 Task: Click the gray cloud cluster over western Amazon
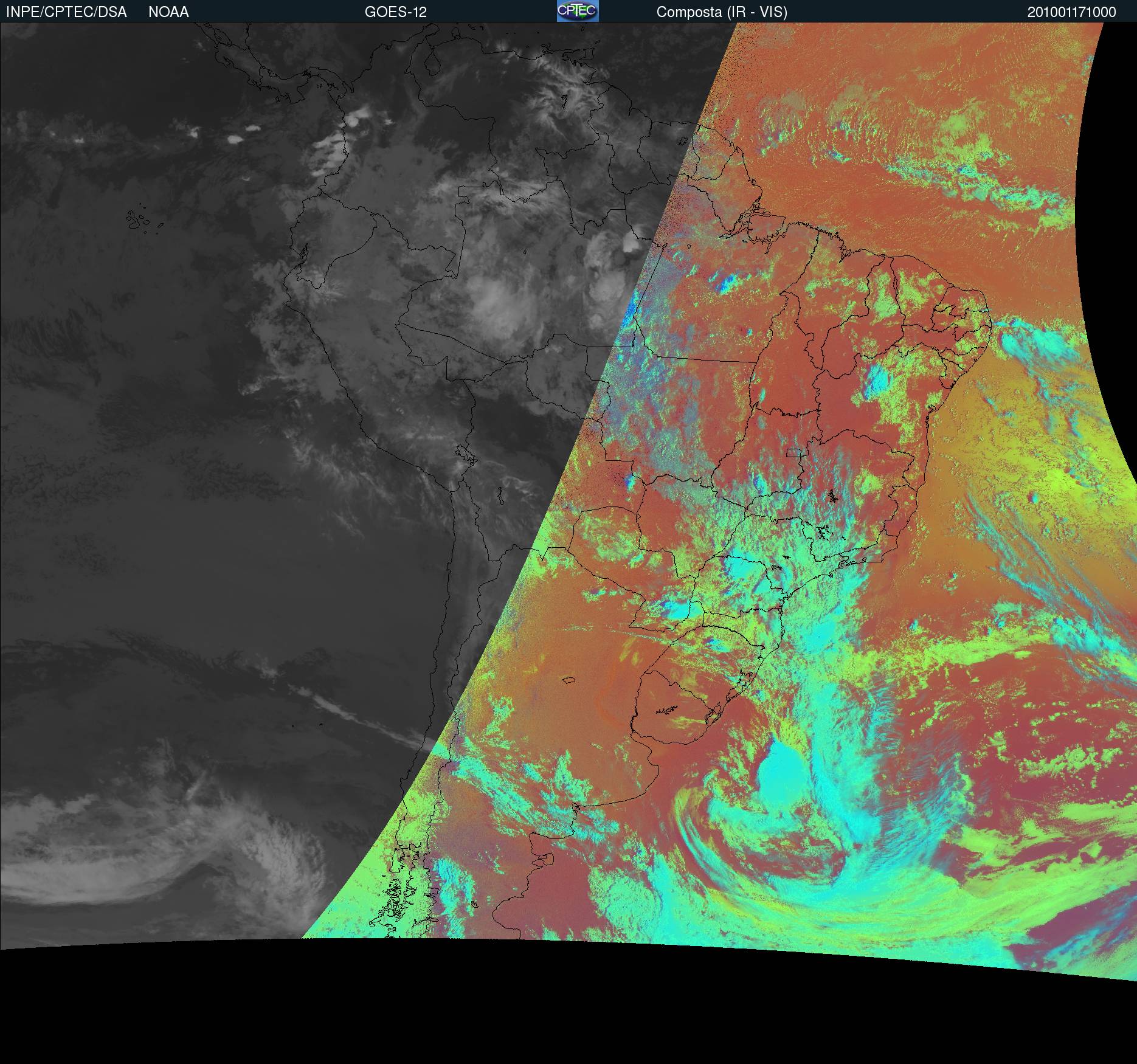(499, 304)
